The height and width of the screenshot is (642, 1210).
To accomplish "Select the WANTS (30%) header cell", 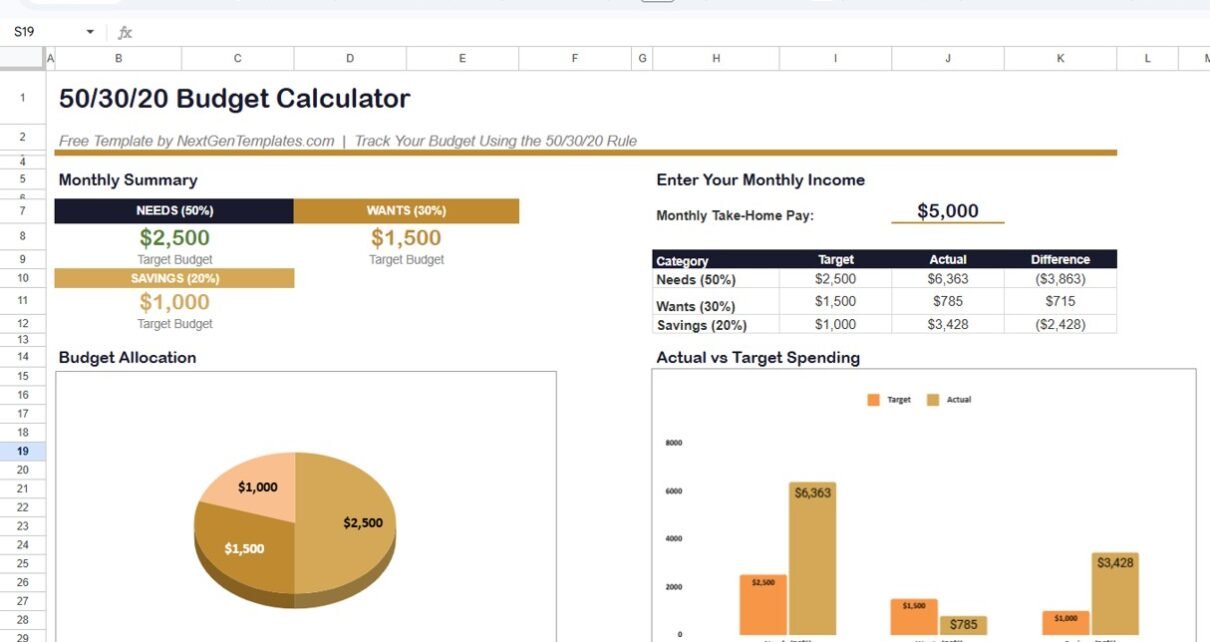I will pos(406,211).
